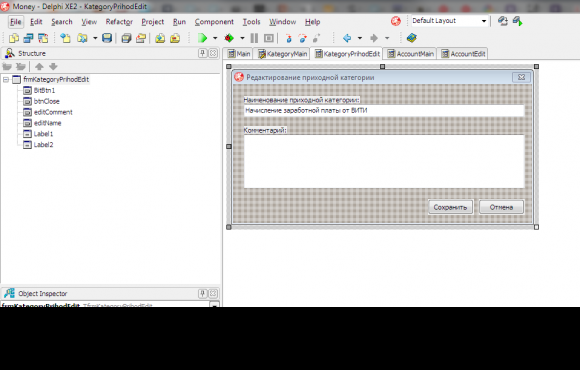This screenshot has width=580, height=370.
Task: Switch to the AccountMain tab
Action: 410,54
